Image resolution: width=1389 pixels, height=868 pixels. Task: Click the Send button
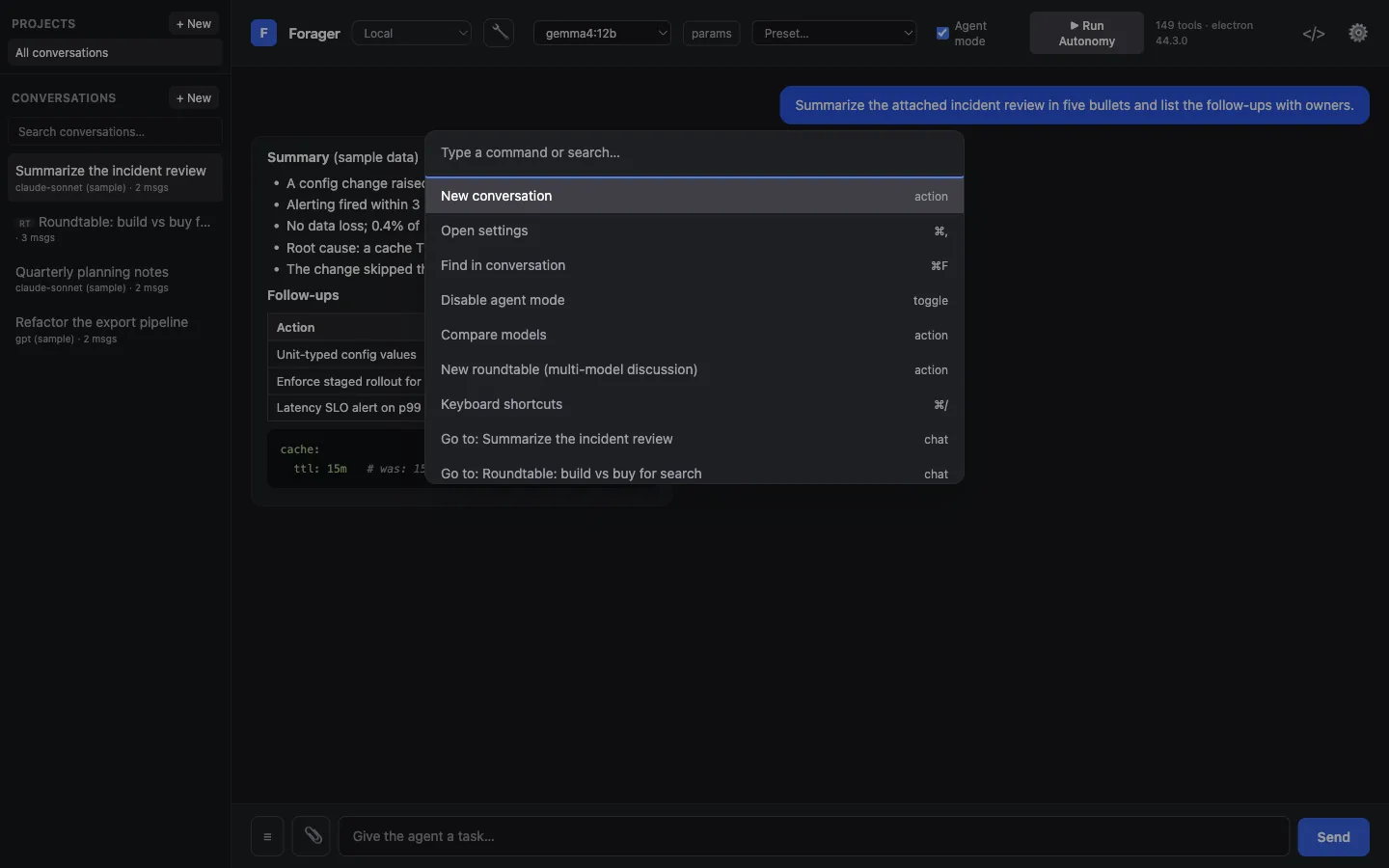1333,836
